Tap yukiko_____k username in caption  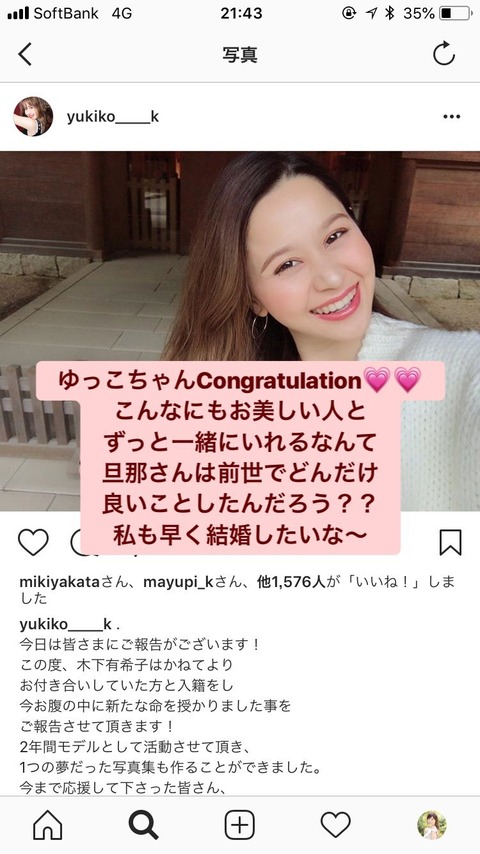coord(65,624)
